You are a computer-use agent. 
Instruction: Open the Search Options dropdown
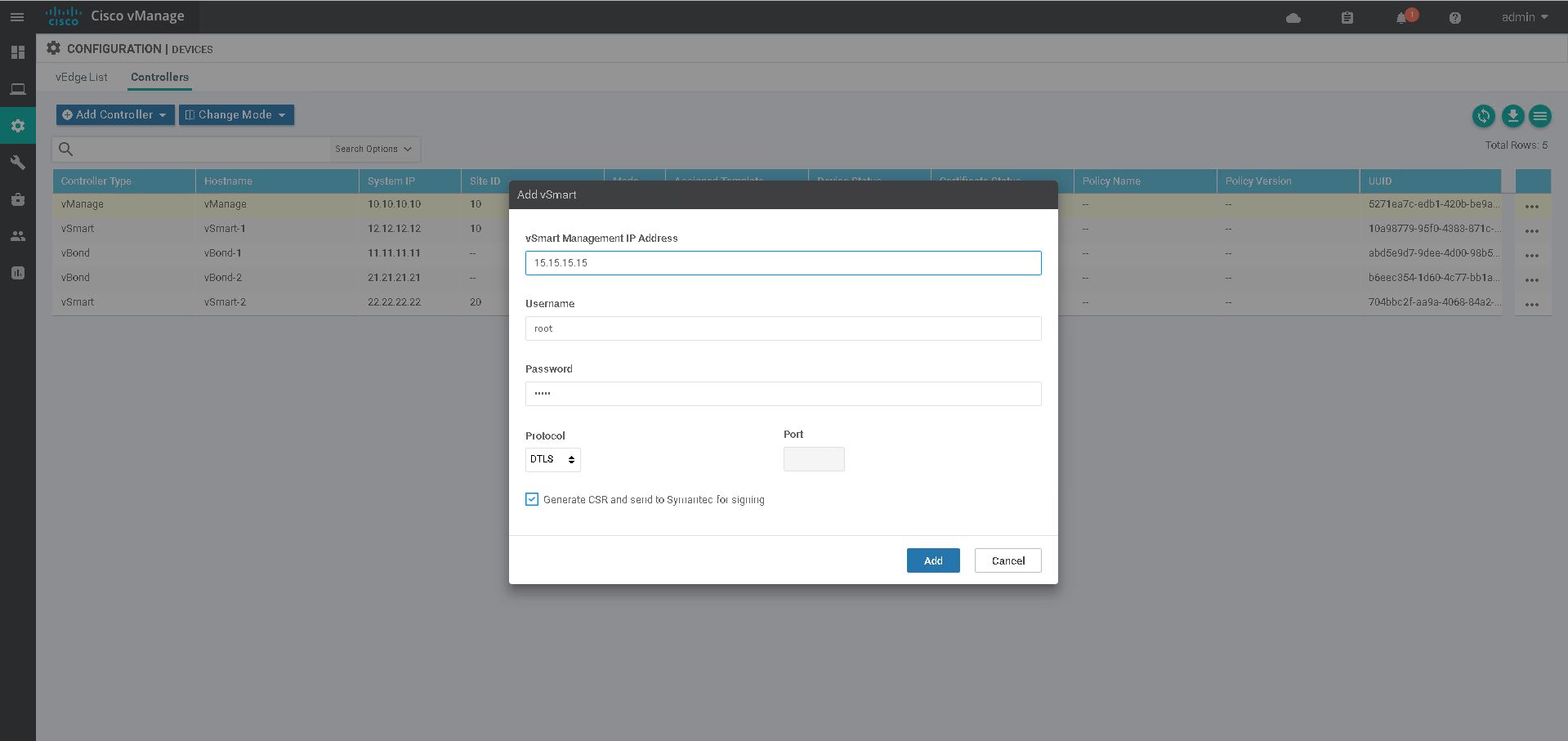coord(373,149)
